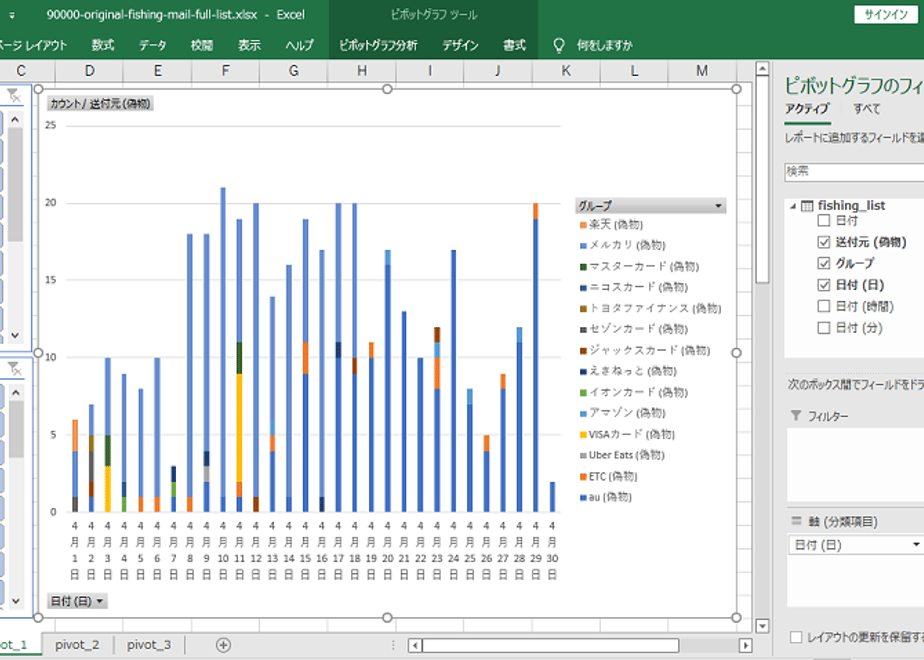Click the 検索 field search box
The height and width of the screenshot is (660, 924).
pos(854,171)
